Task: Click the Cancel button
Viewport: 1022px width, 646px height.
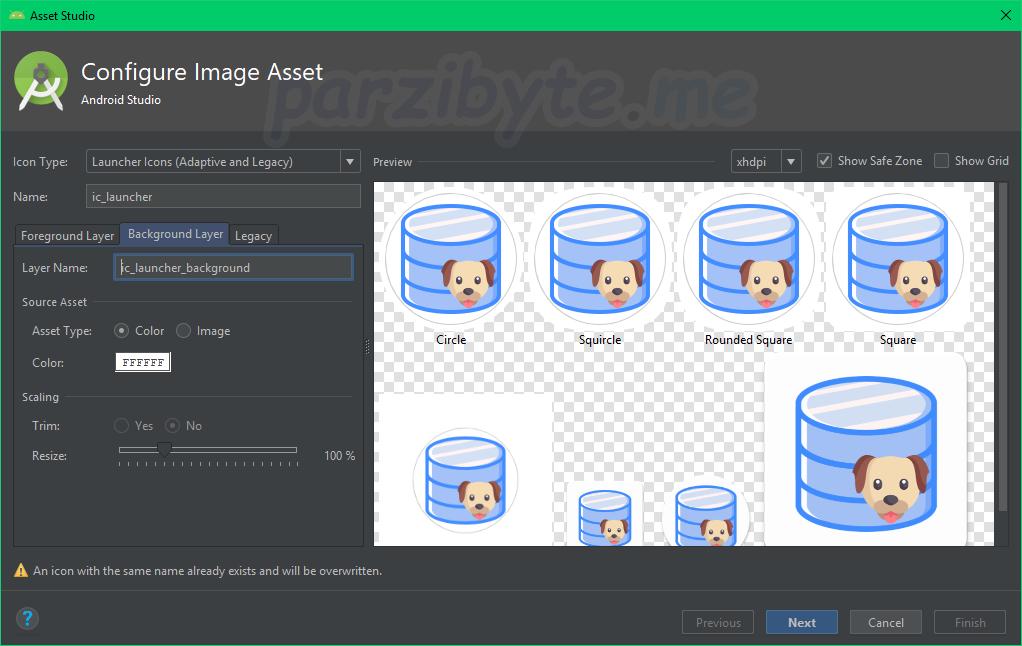Action: [x=885, y=622]
